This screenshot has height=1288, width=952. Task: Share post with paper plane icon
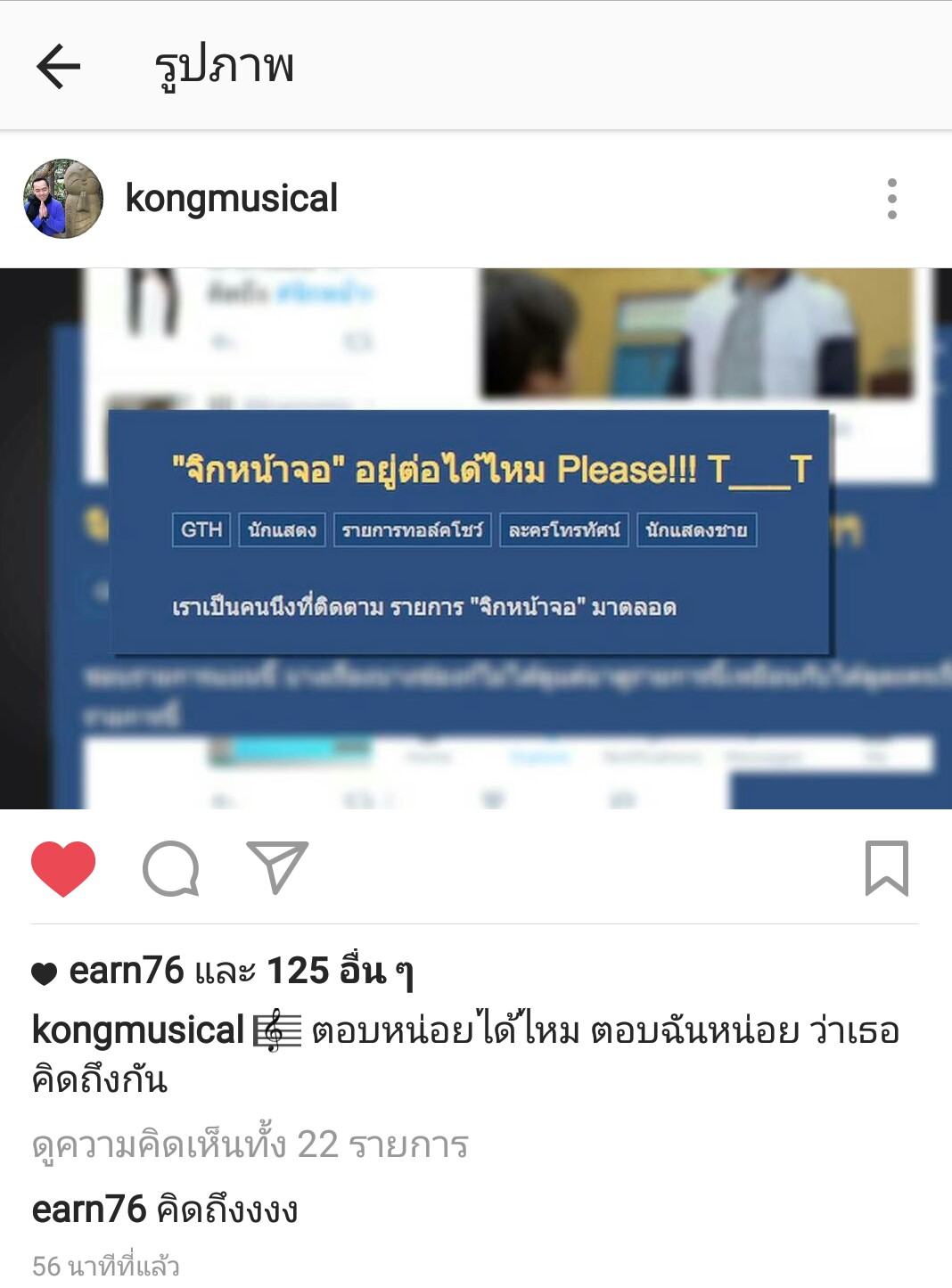tap(277, 867)
